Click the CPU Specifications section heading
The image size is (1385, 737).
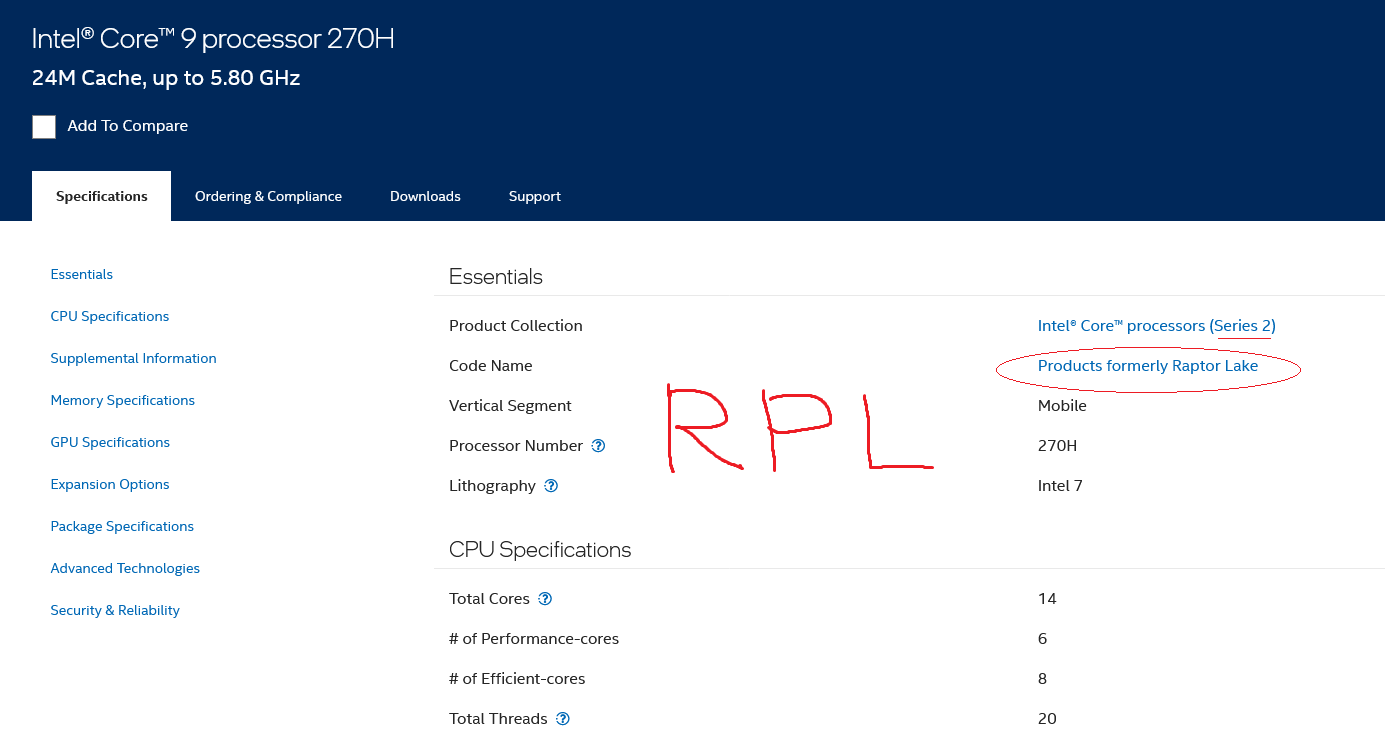[540, 550]
